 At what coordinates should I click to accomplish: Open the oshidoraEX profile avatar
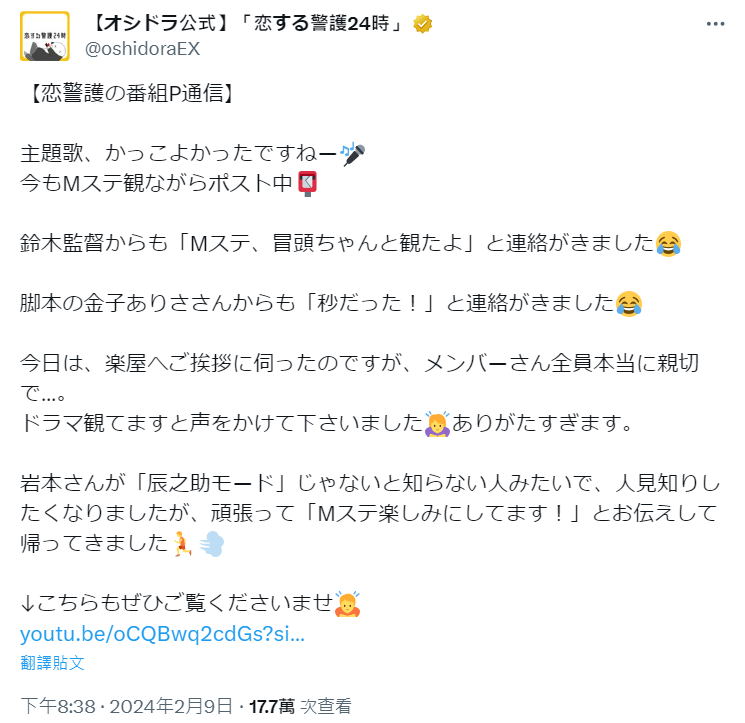(x=45, y=36)
